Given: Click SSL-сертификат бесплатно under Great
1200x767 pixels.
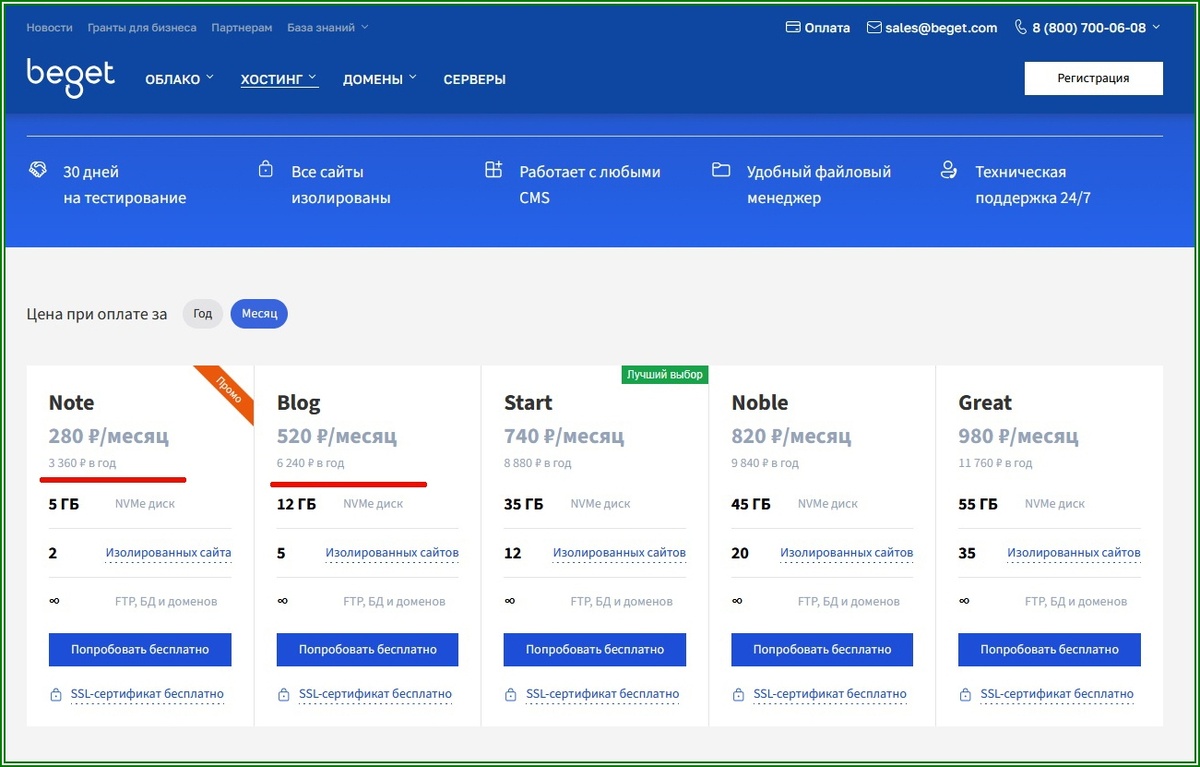Looking at the screenshot, I should tap(1056, 694).
